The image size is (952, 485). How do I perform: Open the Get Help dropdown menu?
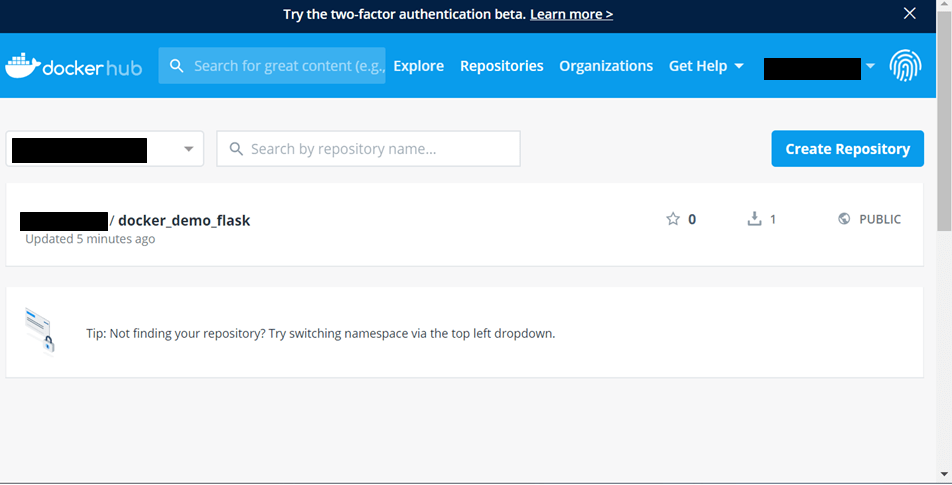(x=706, y=66)
